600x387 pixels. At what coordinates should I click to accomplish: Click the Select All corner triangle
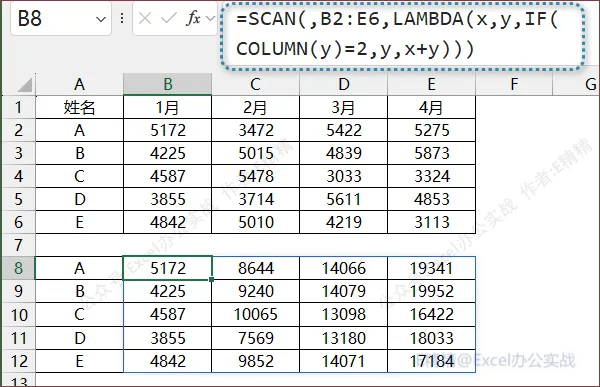(24, 84)
